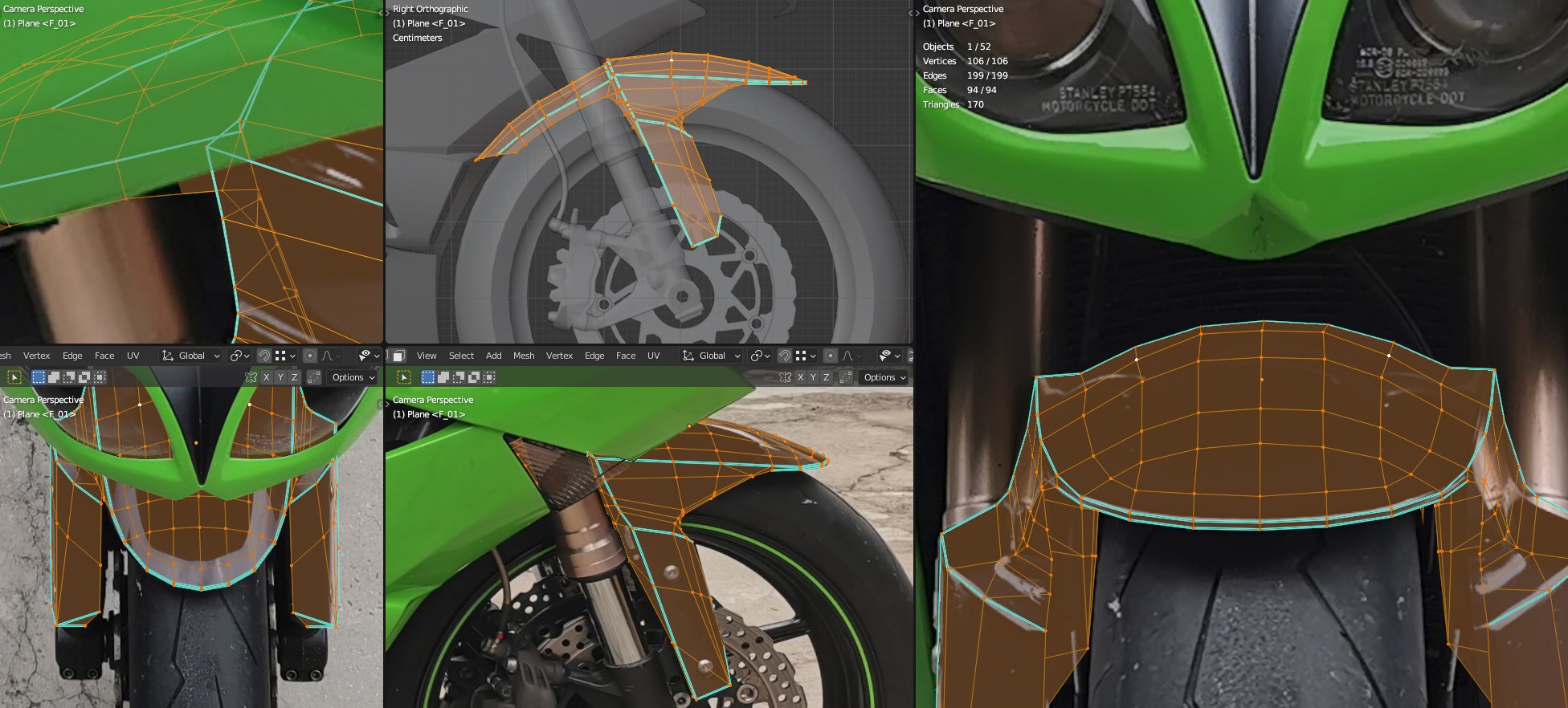The height and width of the screenshot is (708, 1568).
Task: Open the View menu
Action: tap(427, 356)
